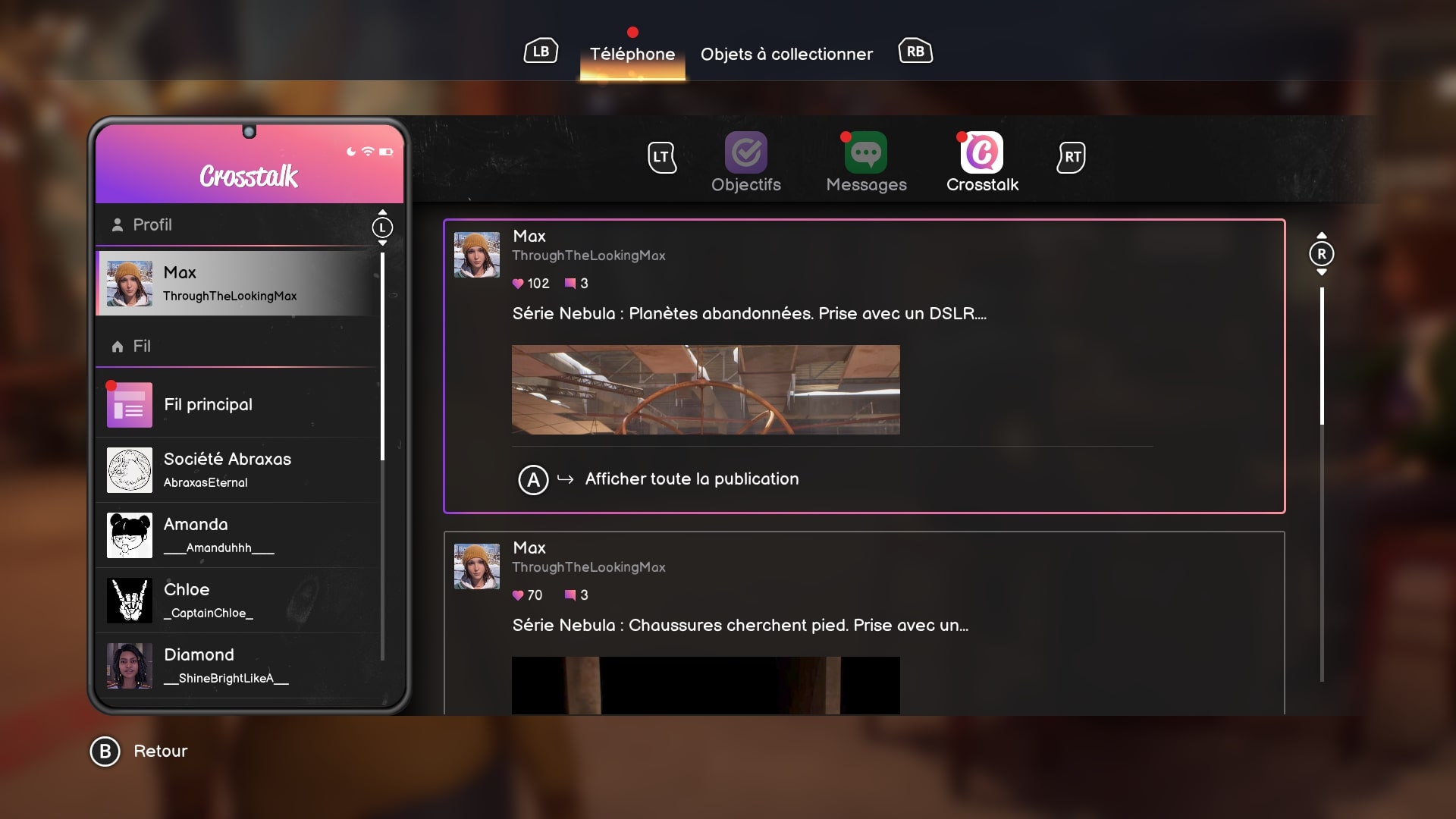Click Afficher toute la publication button
Image resolution: width=1456 pixels, height=819 pixels.
point(691,479)
